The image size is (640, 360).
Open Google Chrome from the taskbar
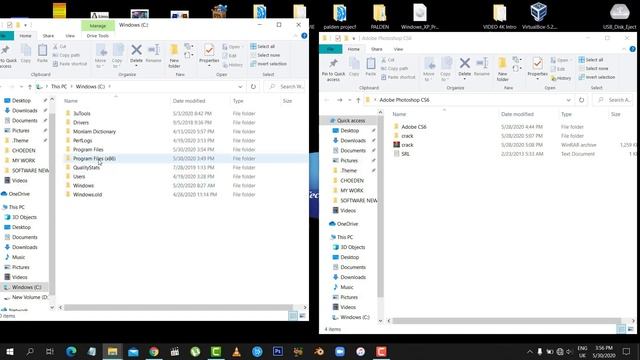point(154,351)
